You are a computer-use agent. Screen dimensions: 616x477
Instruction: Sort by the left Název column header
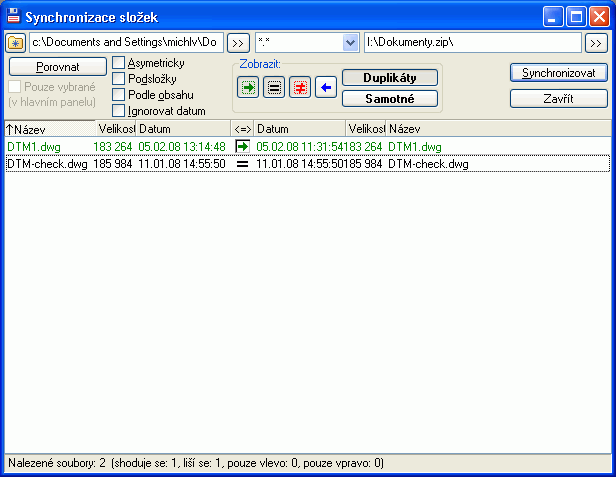[50, 129]
